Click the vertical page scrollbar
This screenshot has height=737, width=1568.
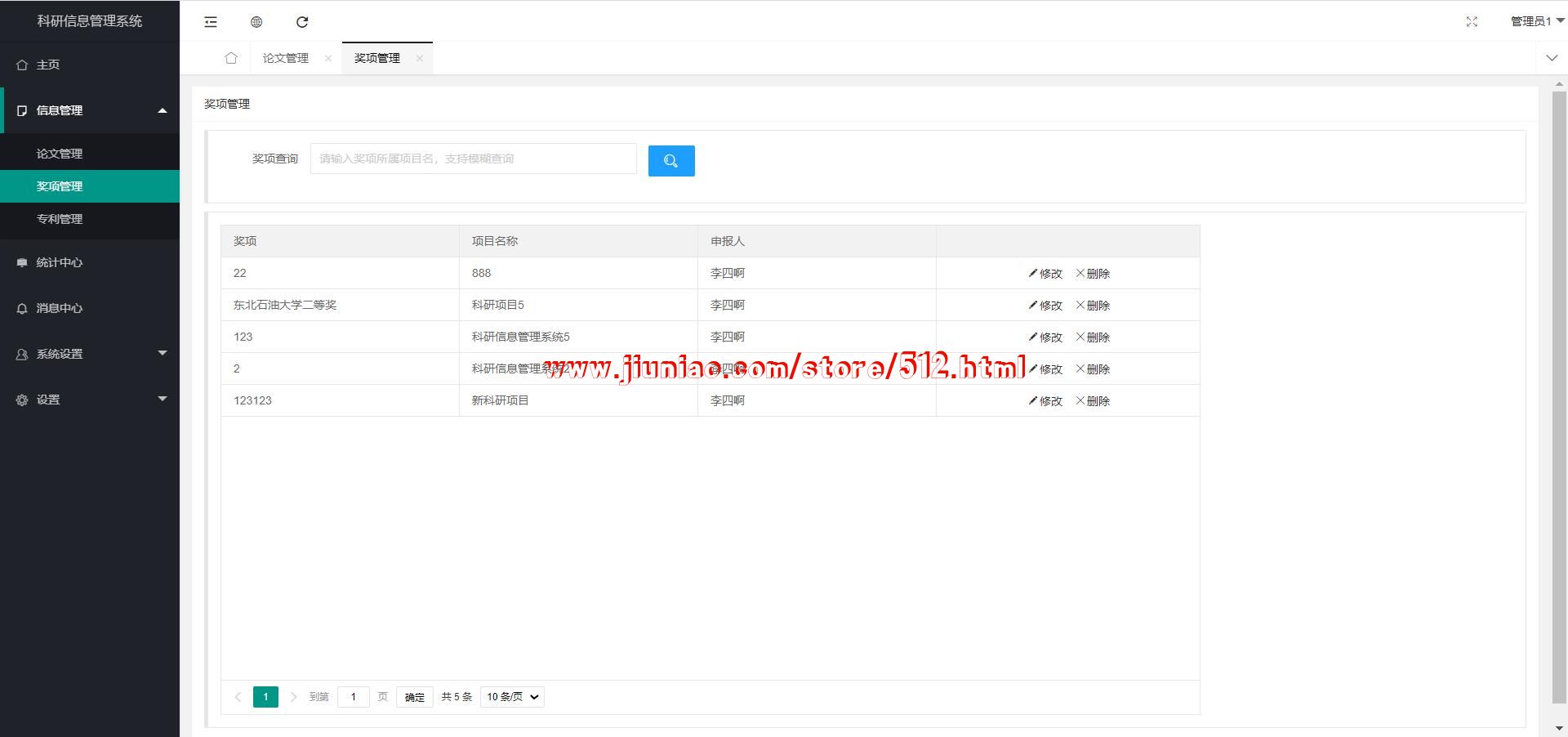(x=1559, y=395)
